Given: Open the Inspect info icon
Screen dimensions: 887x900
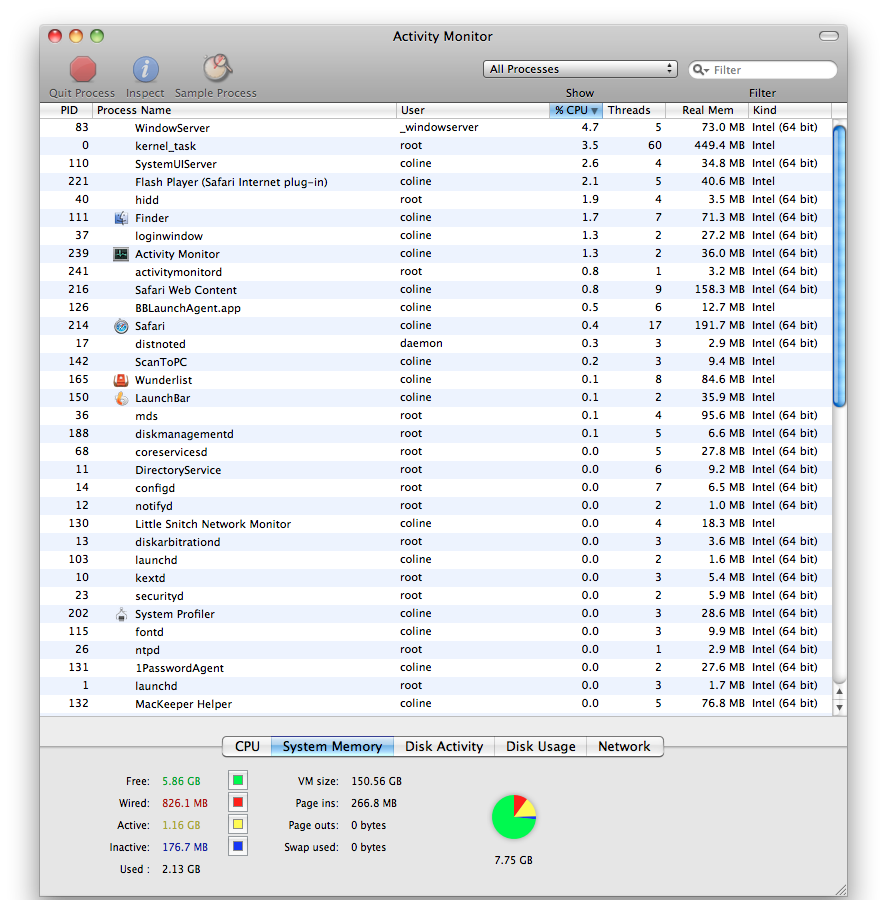Looking at the screenshot, I should pos(145,69).
